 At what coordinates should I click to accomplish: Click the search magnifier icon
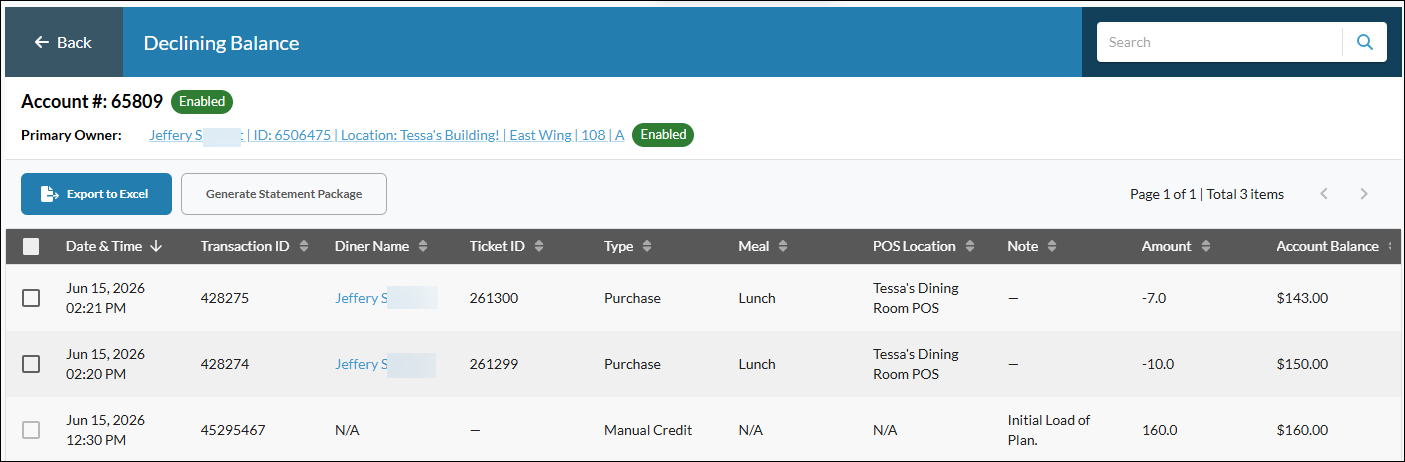click(x=1364, y=42)
